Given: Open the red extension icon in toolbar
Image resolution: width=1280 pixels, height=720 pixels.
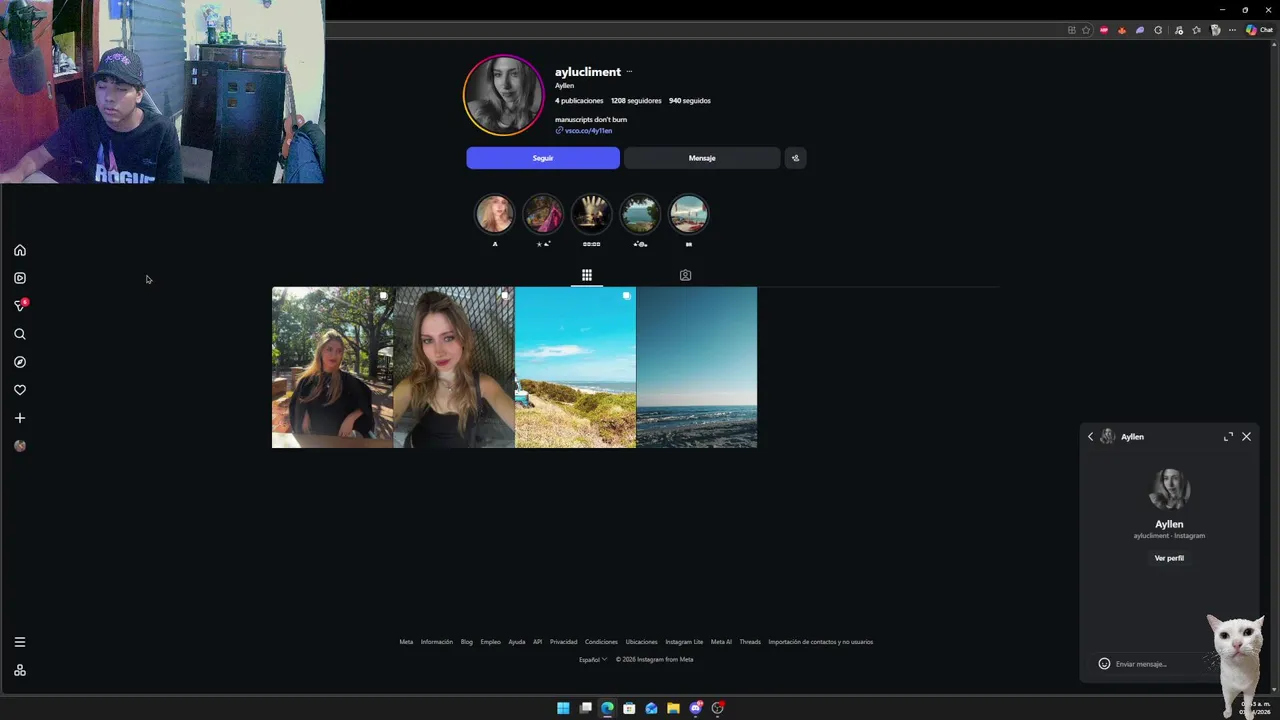Looking at the screenshot, I should tap(1104, 30).
